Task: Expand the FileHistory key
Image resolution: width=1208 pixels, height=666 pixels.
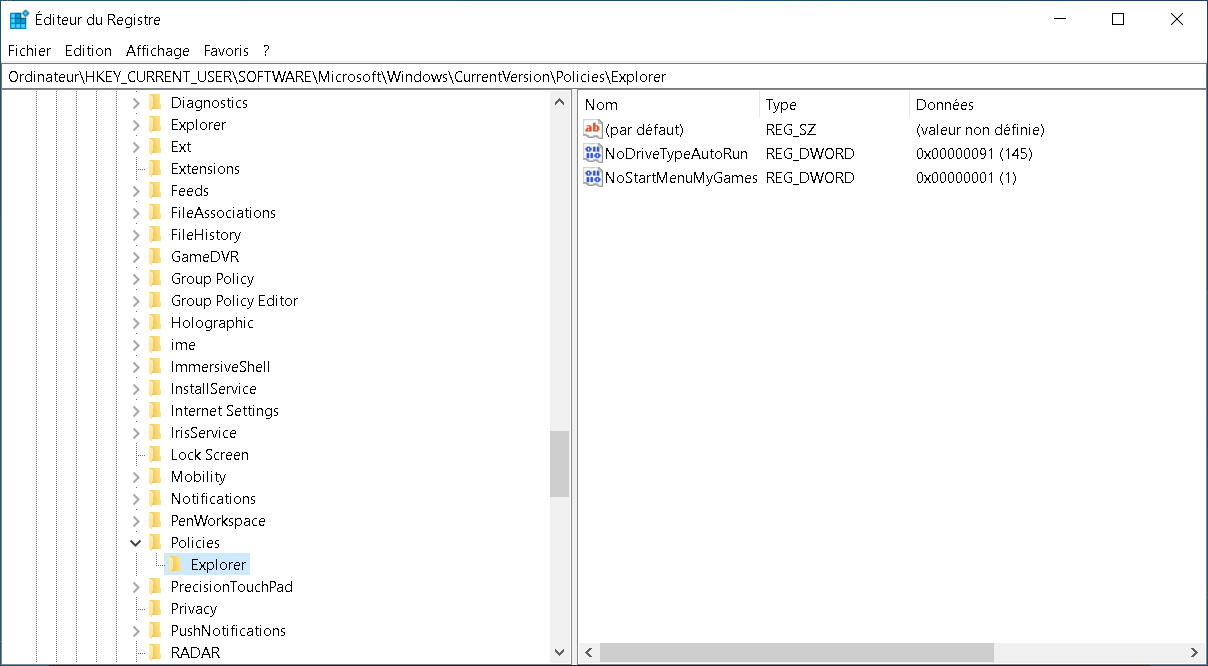Action: click(136, 235)
